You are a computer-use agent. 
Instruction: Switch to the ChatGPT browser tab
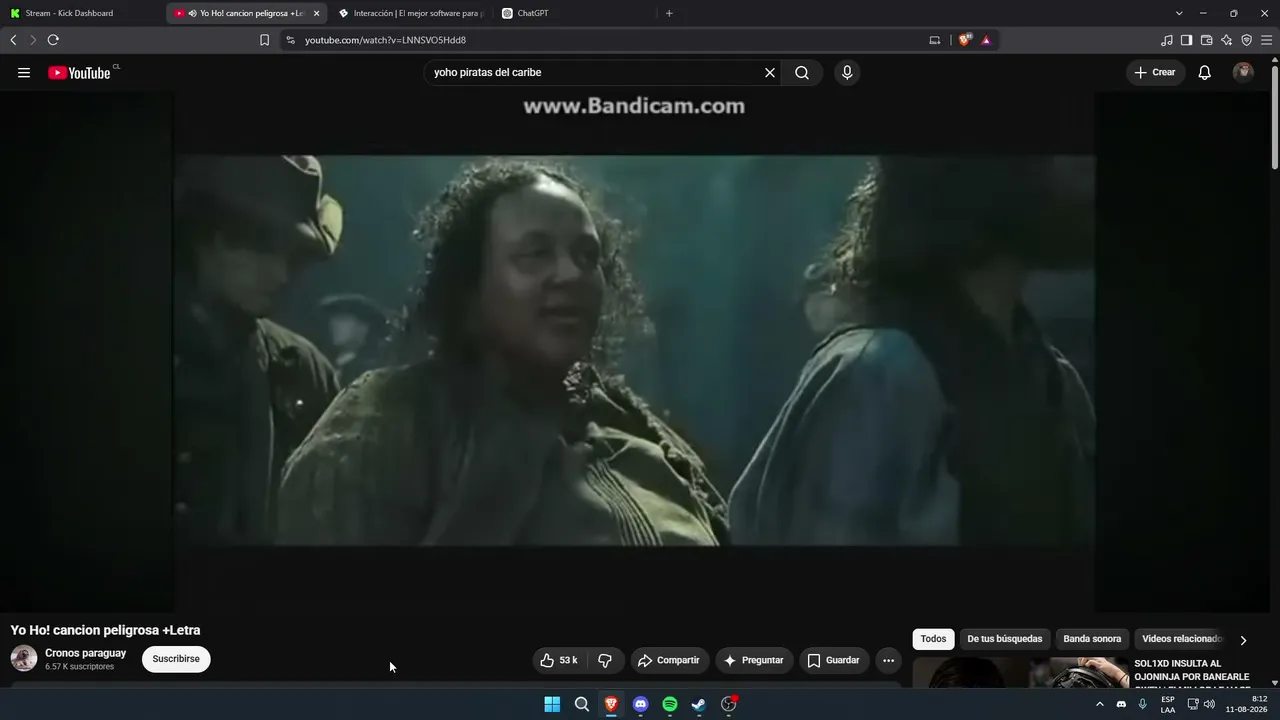click(573, 13)
